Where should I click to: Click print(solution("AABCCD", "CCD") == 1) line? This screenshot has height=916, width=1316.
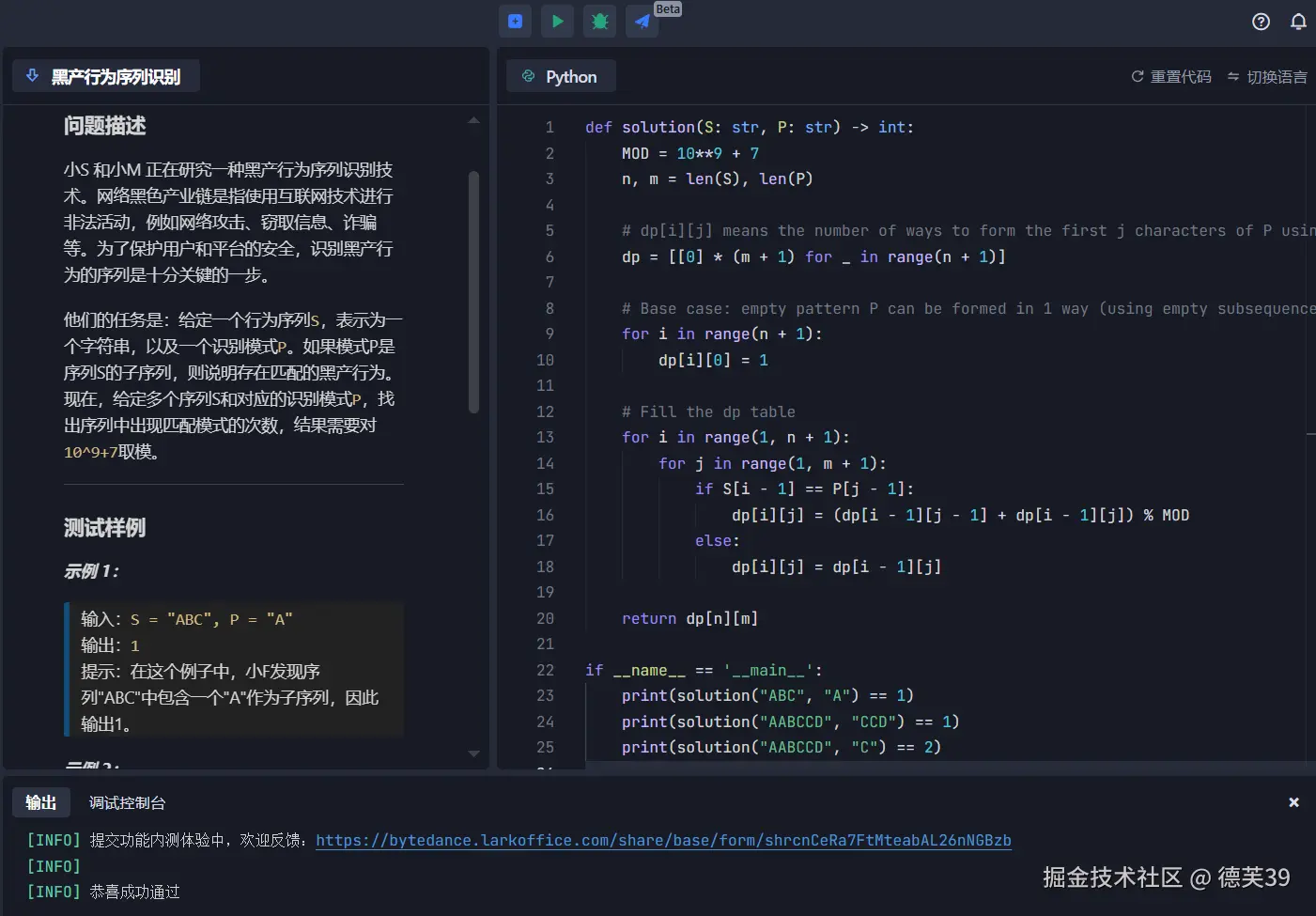coord(790,722)
